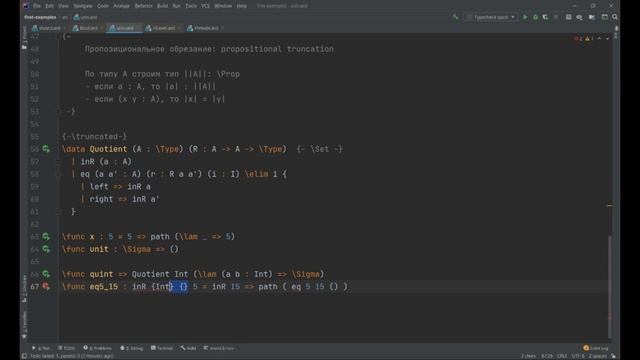Screen dimensions: 640x360
Task: Click the path keyword on line 67
Action: pyautogui.click(x=268, y=287)
